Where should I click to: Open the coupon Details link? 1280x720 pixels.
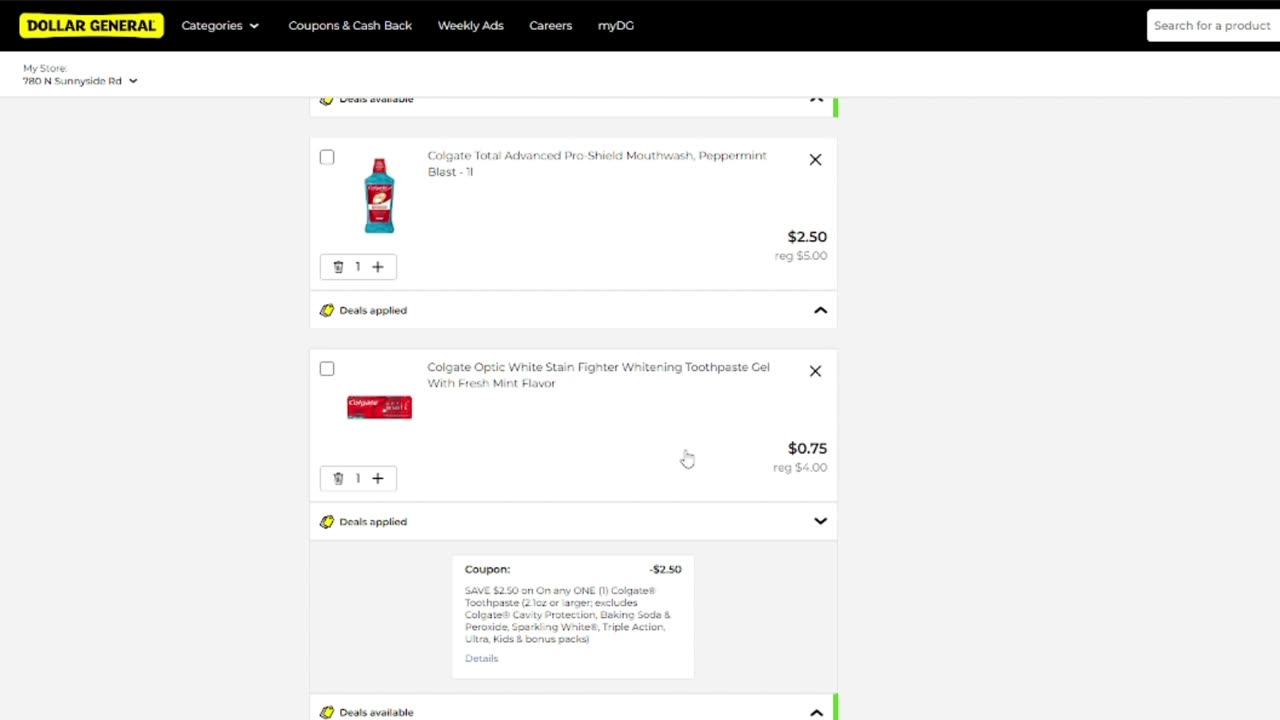tap(481, 658)
